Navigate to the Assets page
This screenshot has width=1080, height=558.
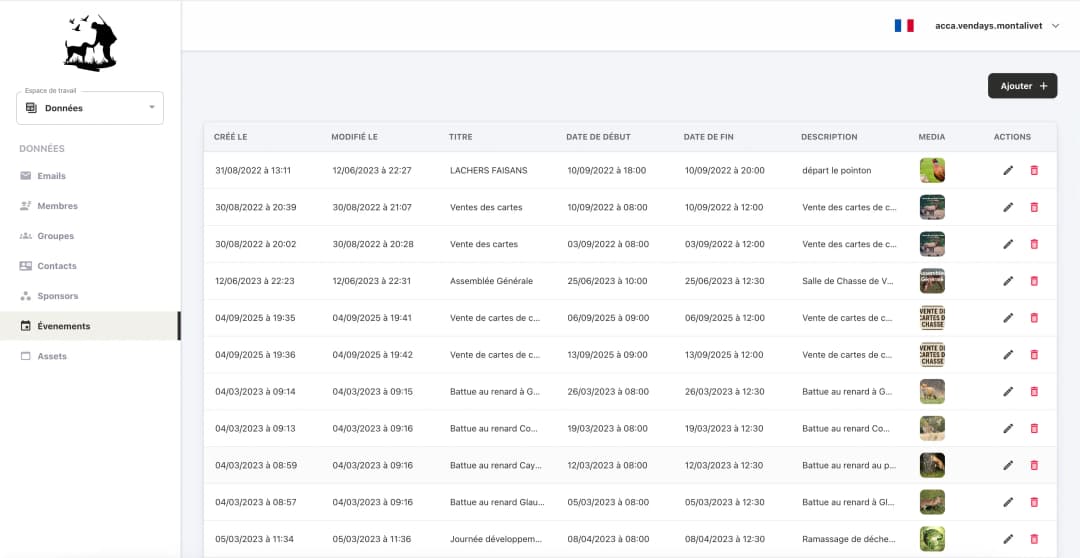coord(52,356)
